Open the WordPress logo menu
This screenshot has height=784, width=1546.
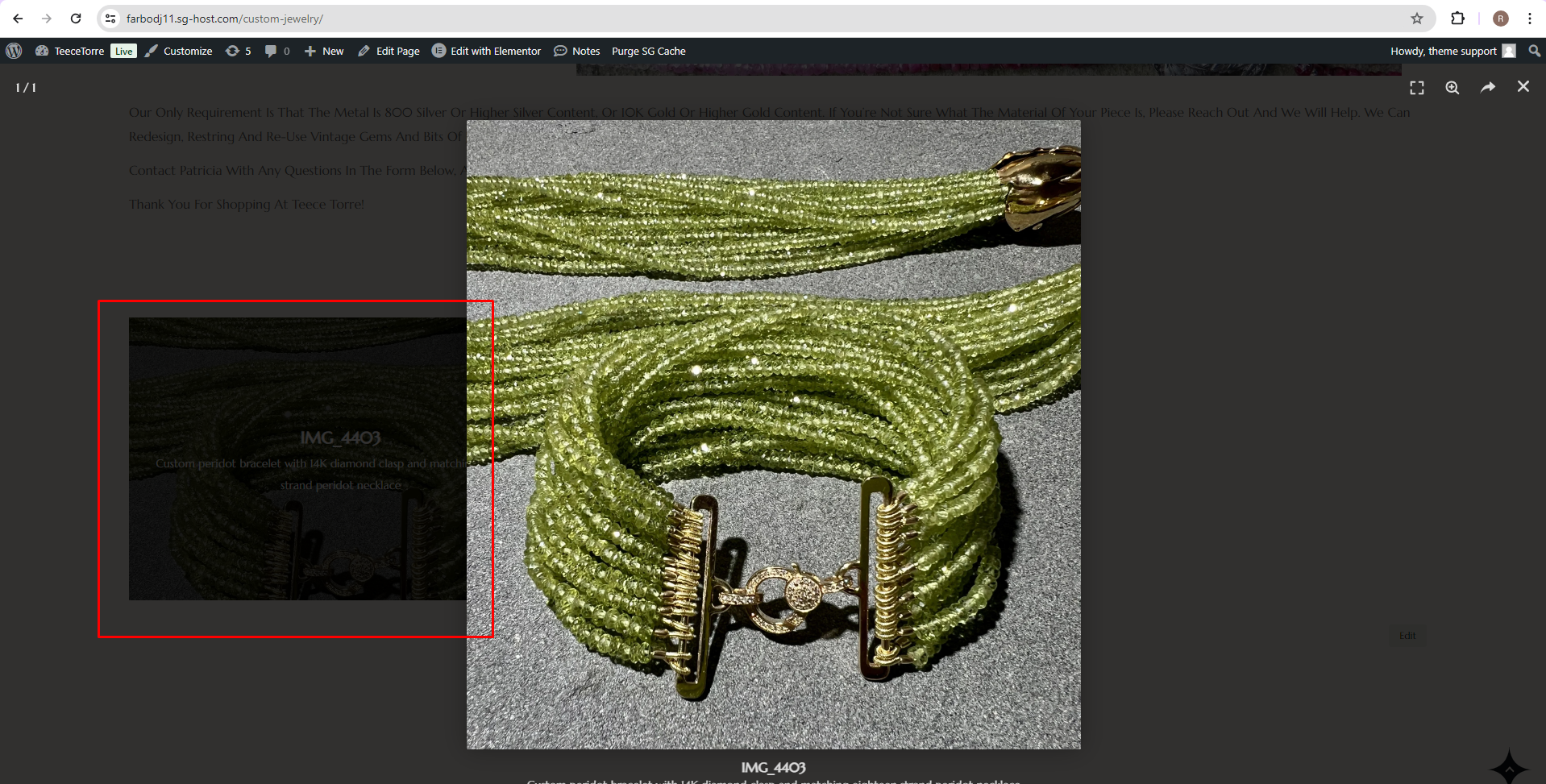pos(14,51)
